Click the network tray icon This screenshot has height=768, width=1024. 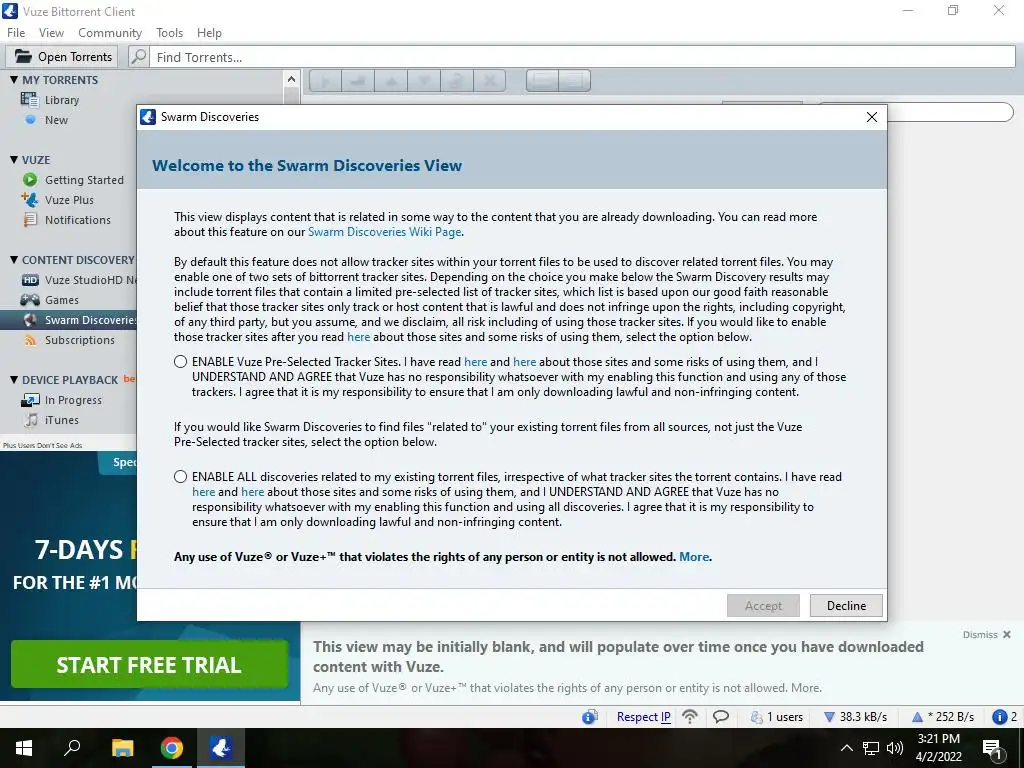pyautogui.click(x=871, y=748)
